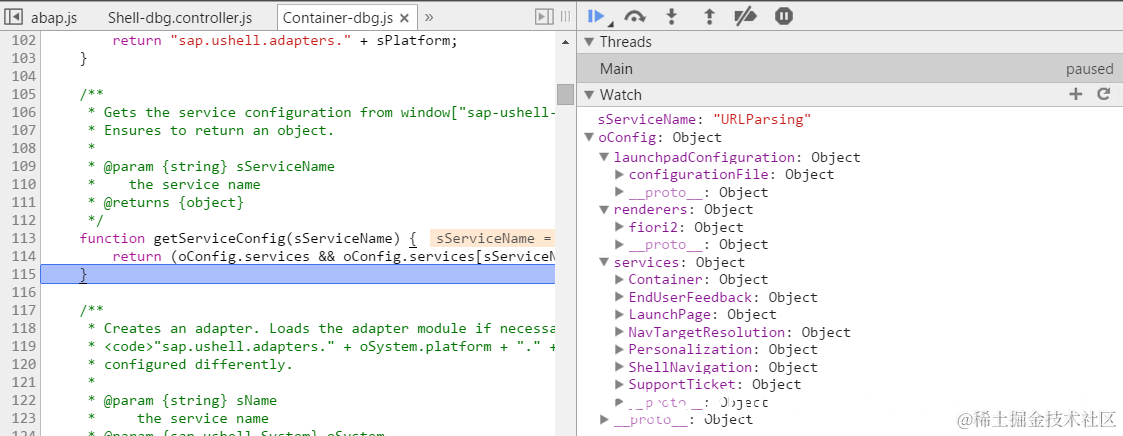Screen dimensions: 1123x436
Task: Expand __proto__ under renderers
Action: tap(620, 245)
